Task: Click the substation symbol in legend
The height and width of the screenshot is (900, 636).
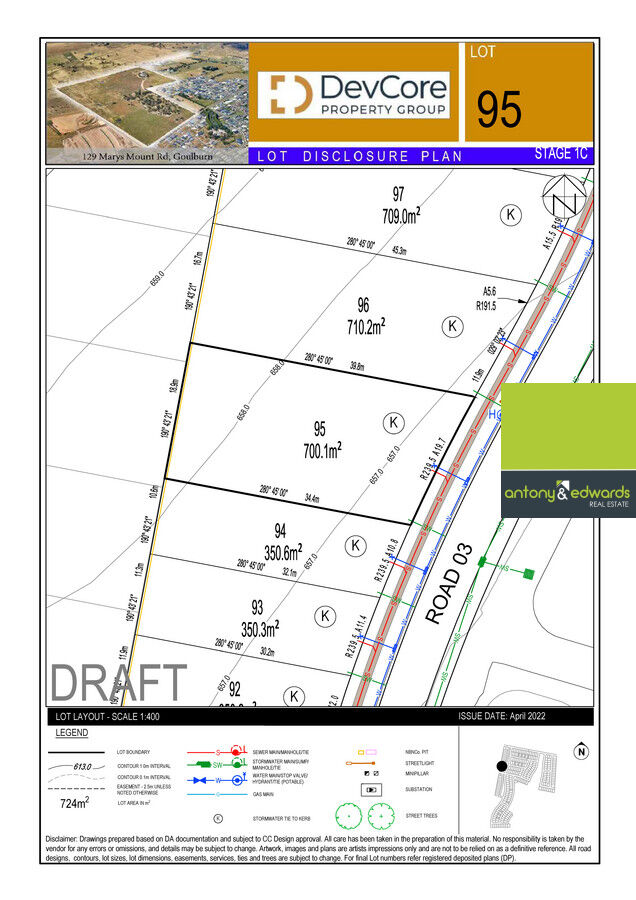Action: pyautogui.click(x=371, y=790)
